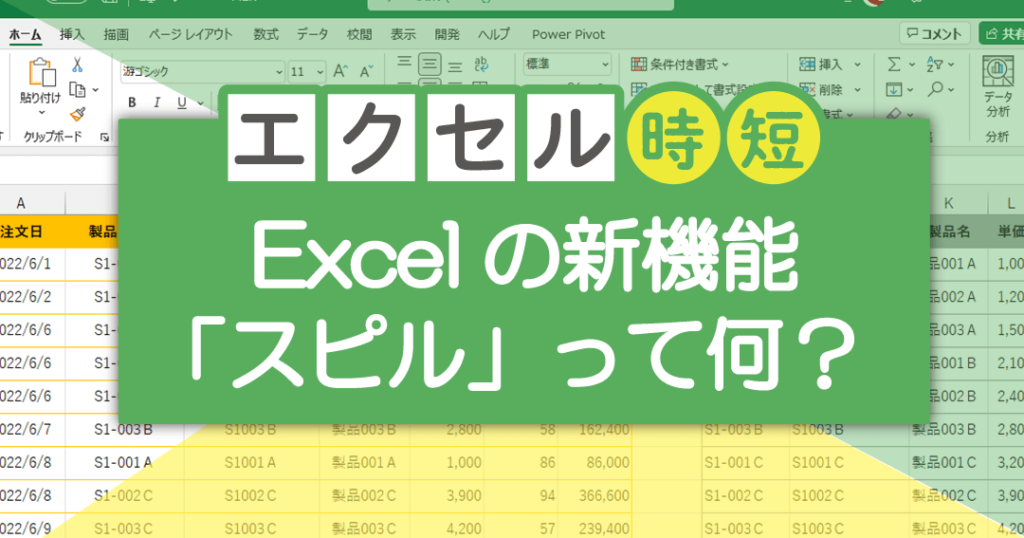Screen dimensions: 1024x538
Task: Open the 挿入 ribbon tab
Action: [72, 35]
